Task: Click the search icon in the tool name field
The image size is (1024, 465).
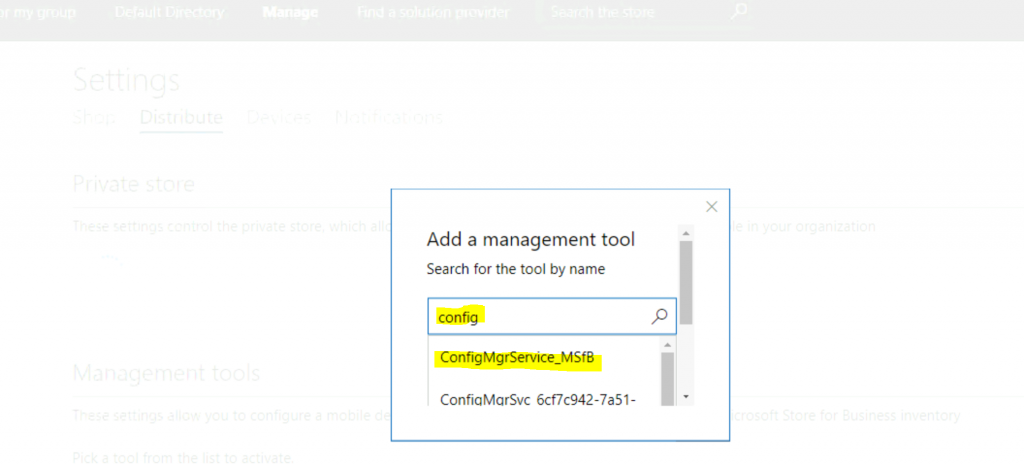Action: point(659,316)
